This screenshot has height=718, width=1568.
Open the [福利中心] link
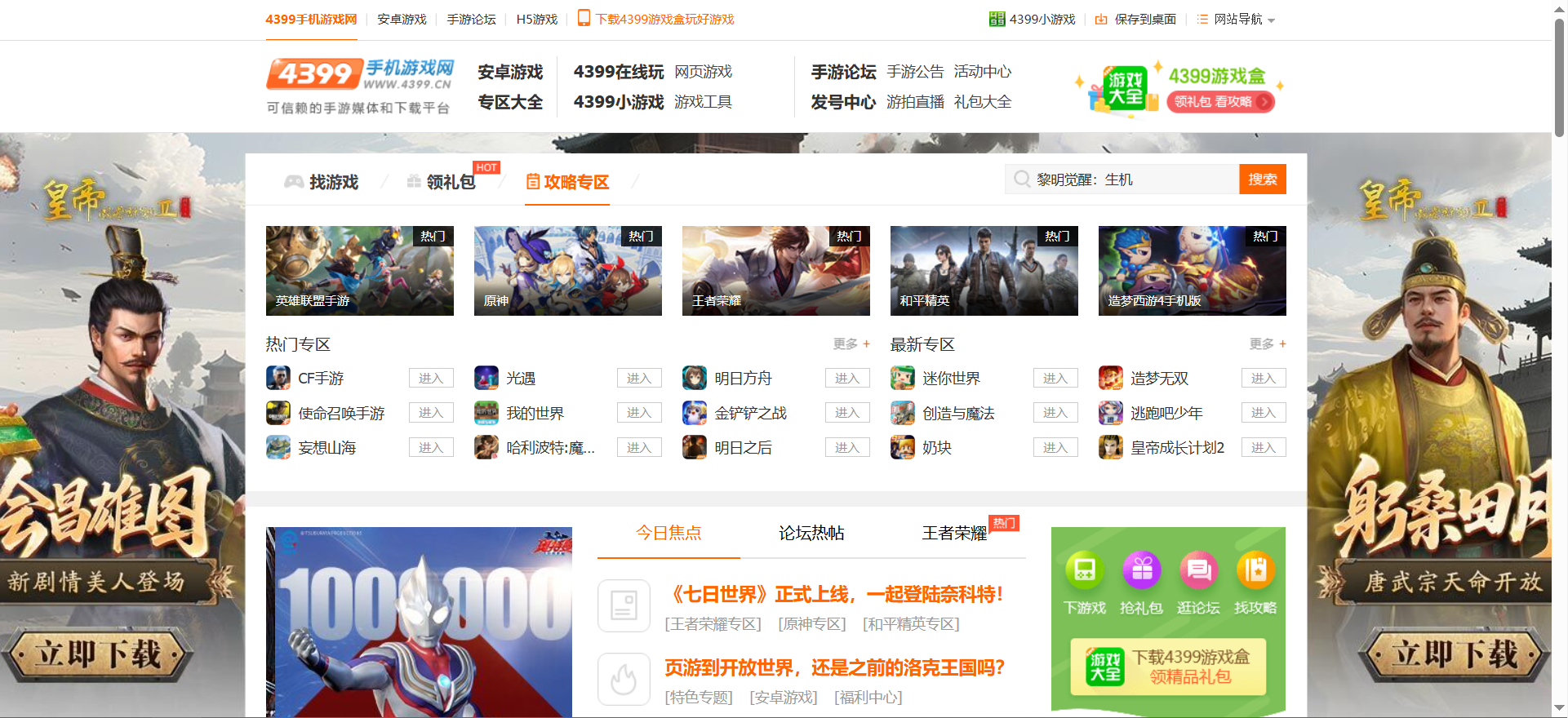click(868, 698)
